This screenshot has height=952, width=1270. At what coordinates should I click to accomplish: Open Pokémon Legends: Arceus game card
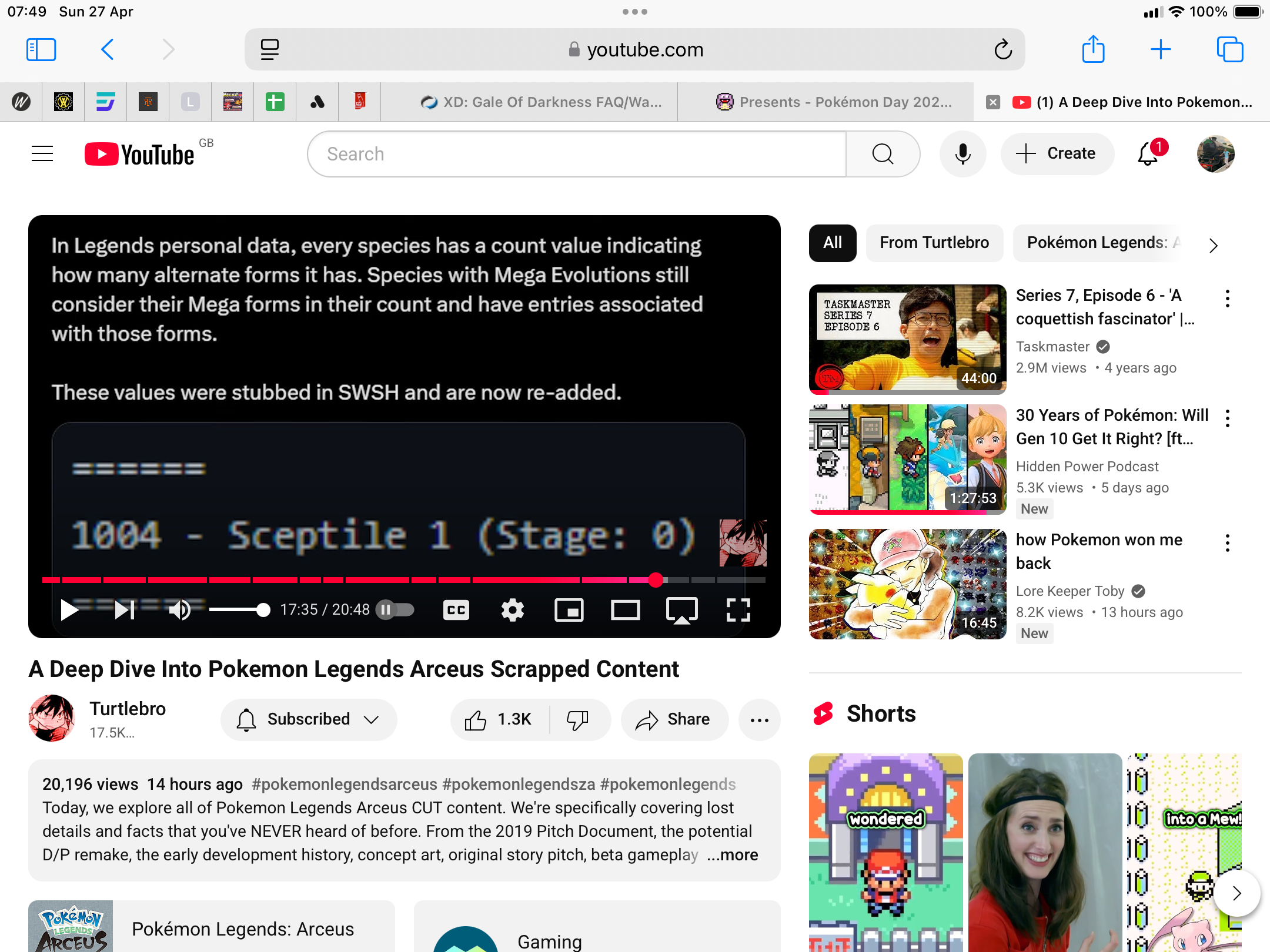[x=212, y=927]
